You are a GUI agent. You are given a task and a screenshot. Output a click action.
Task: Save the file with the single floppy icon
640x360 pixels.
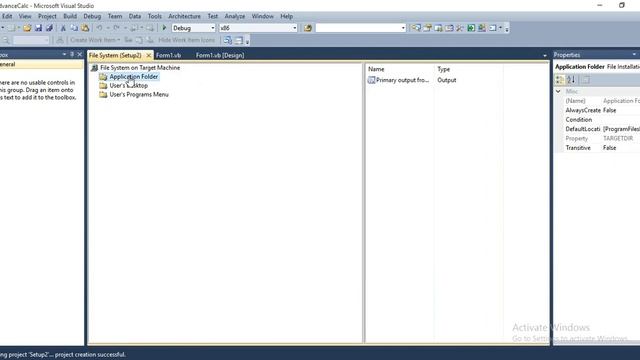tap(38, 28)
